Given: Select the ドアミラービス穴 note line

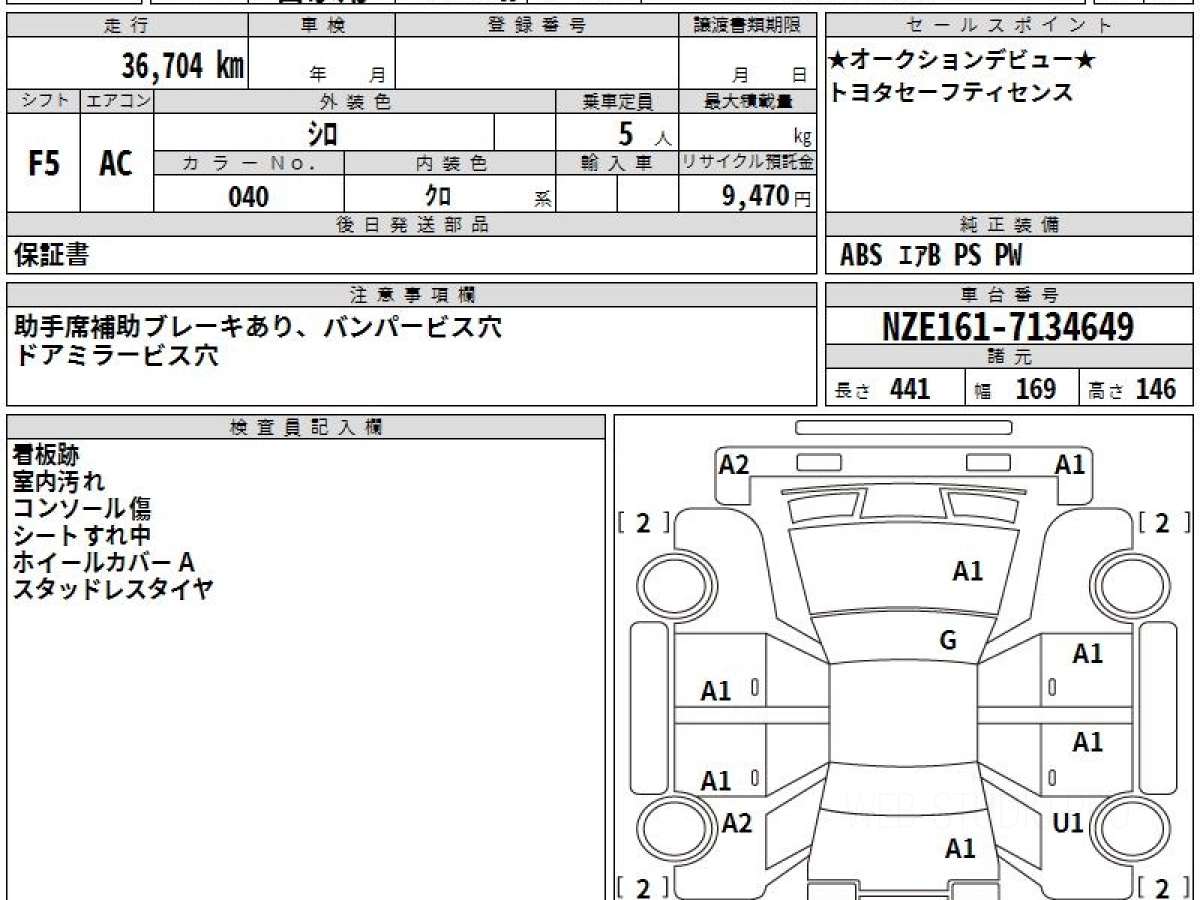Looking at the screenshot, I should click(x=115, y=356).
